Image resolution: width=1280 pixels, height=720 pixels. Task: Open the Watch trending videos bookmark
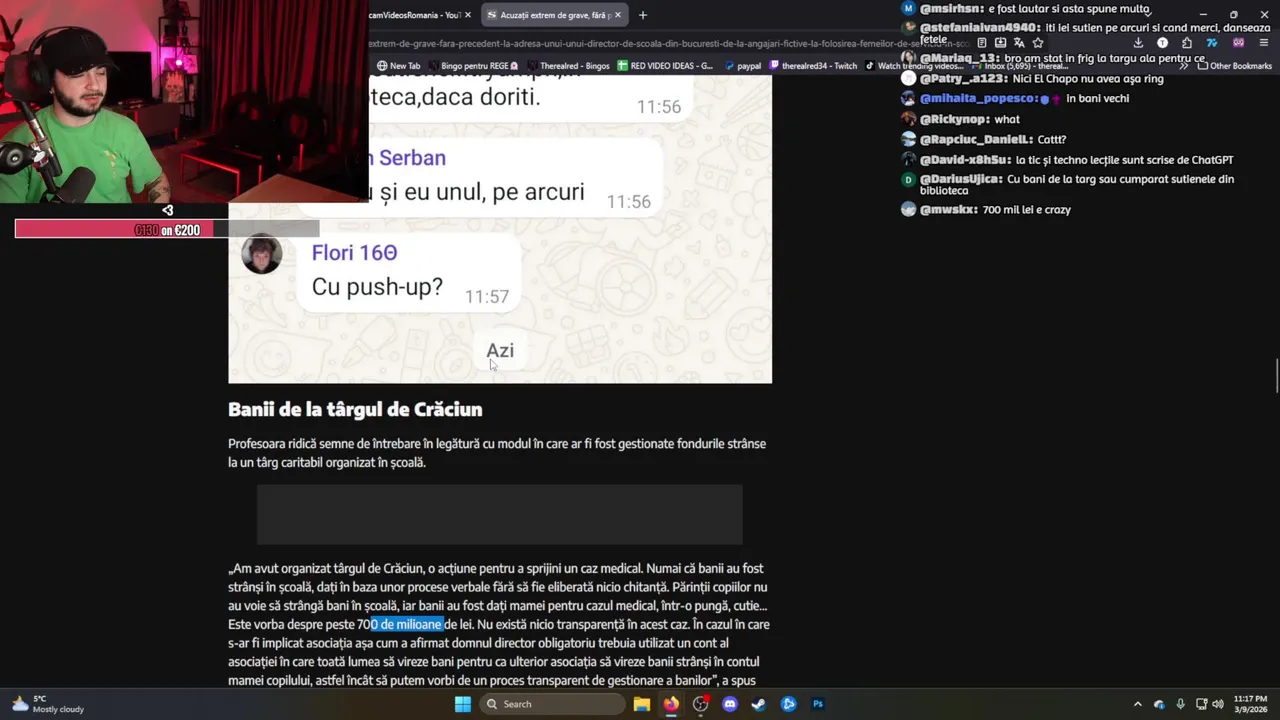914,66
